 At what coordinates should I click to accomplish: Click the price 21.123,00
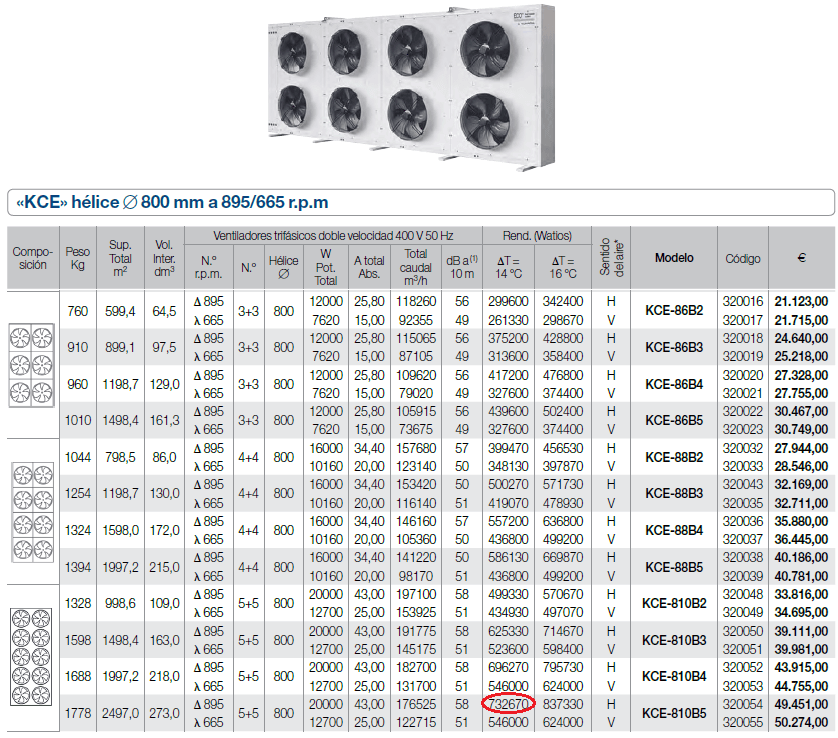[x=801, y=301]
